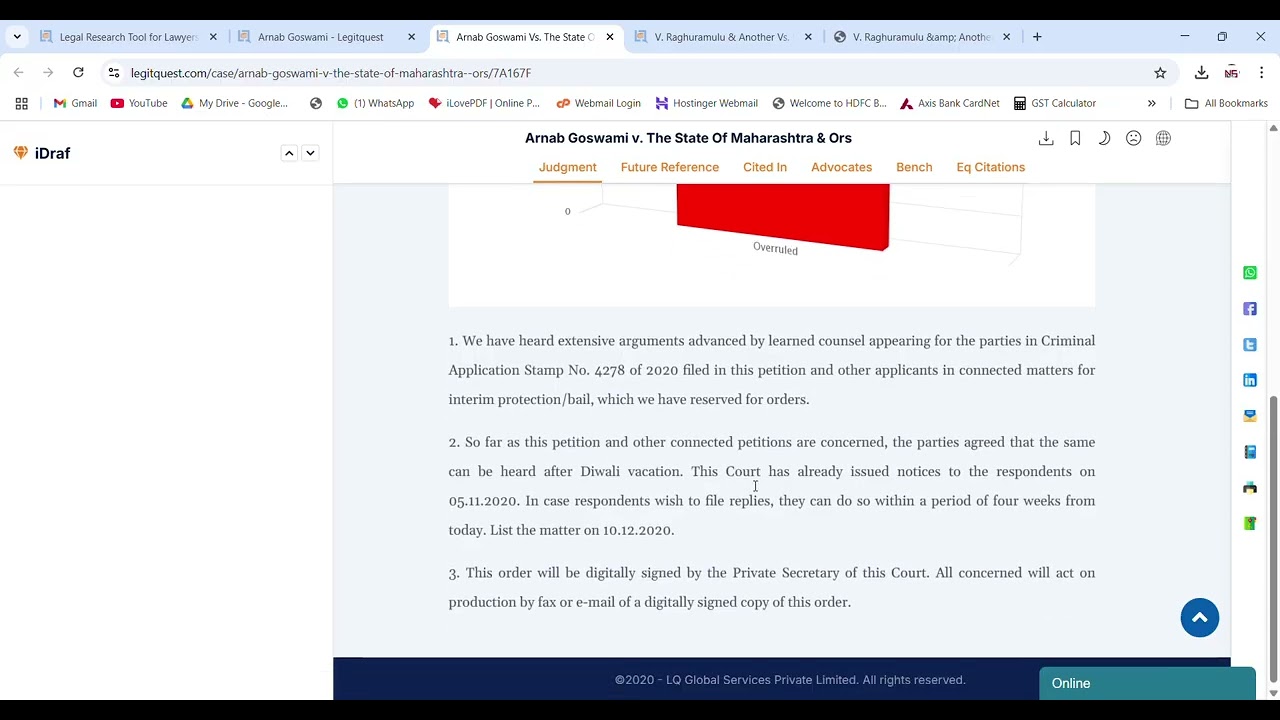Expand the hidden bookmarks overflow chevron
Viewport: 1280px width, 720px height.
coord(1151,103)
